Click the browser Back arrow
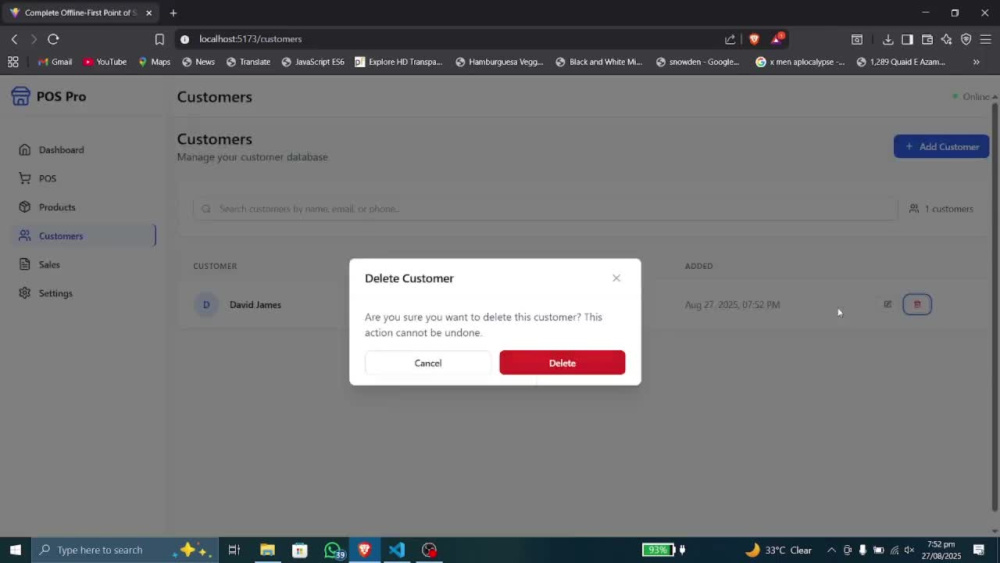The image size is (1000, 563). click(x=14, y=39)
